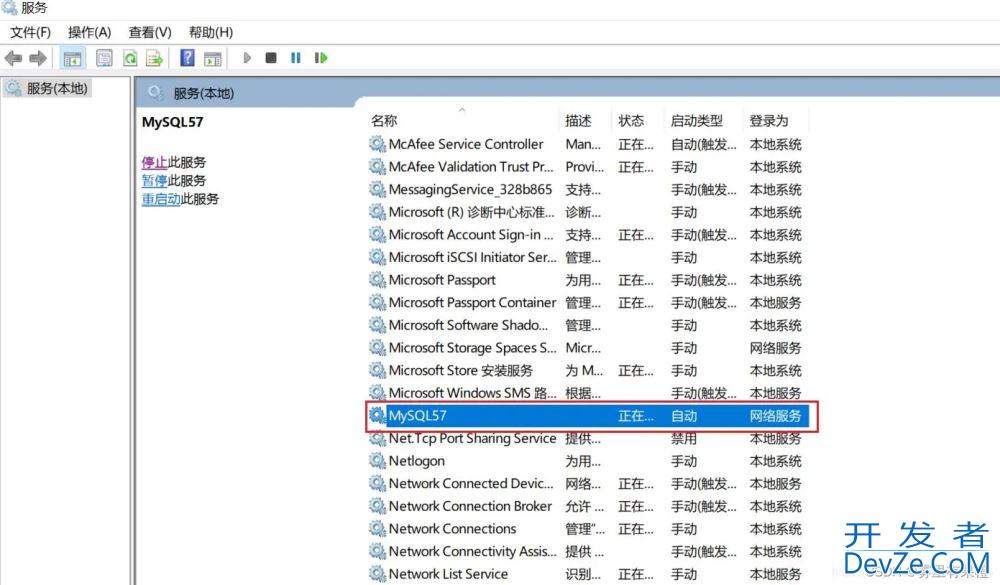Viewport: 1000px width, 585px height.
Task: Click the gear icon of Net.Tcp Port Sharing Service
Action: tap(377, 438)
